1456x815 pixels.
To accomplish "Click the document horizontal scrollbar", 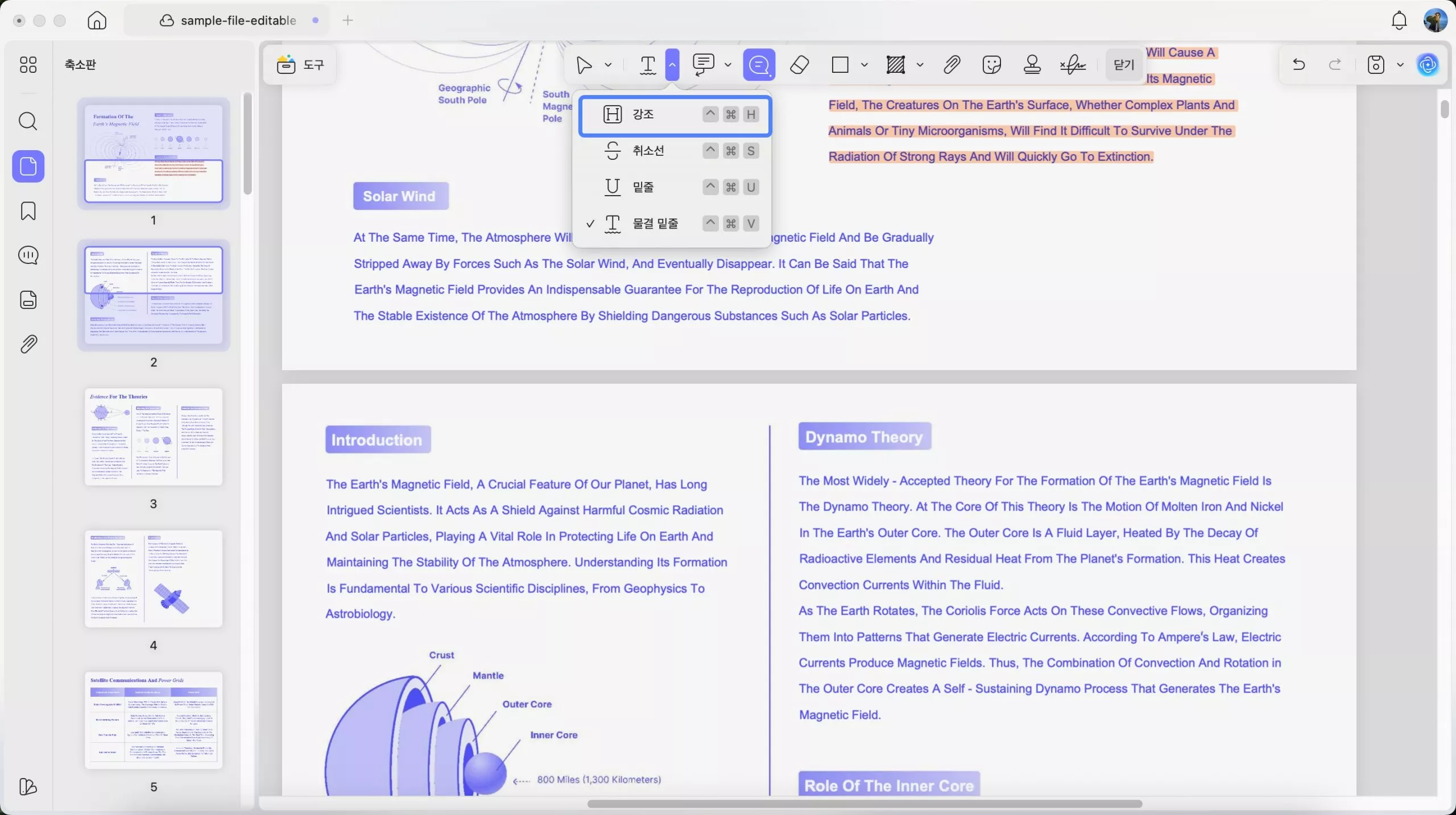I will (864, 804).
